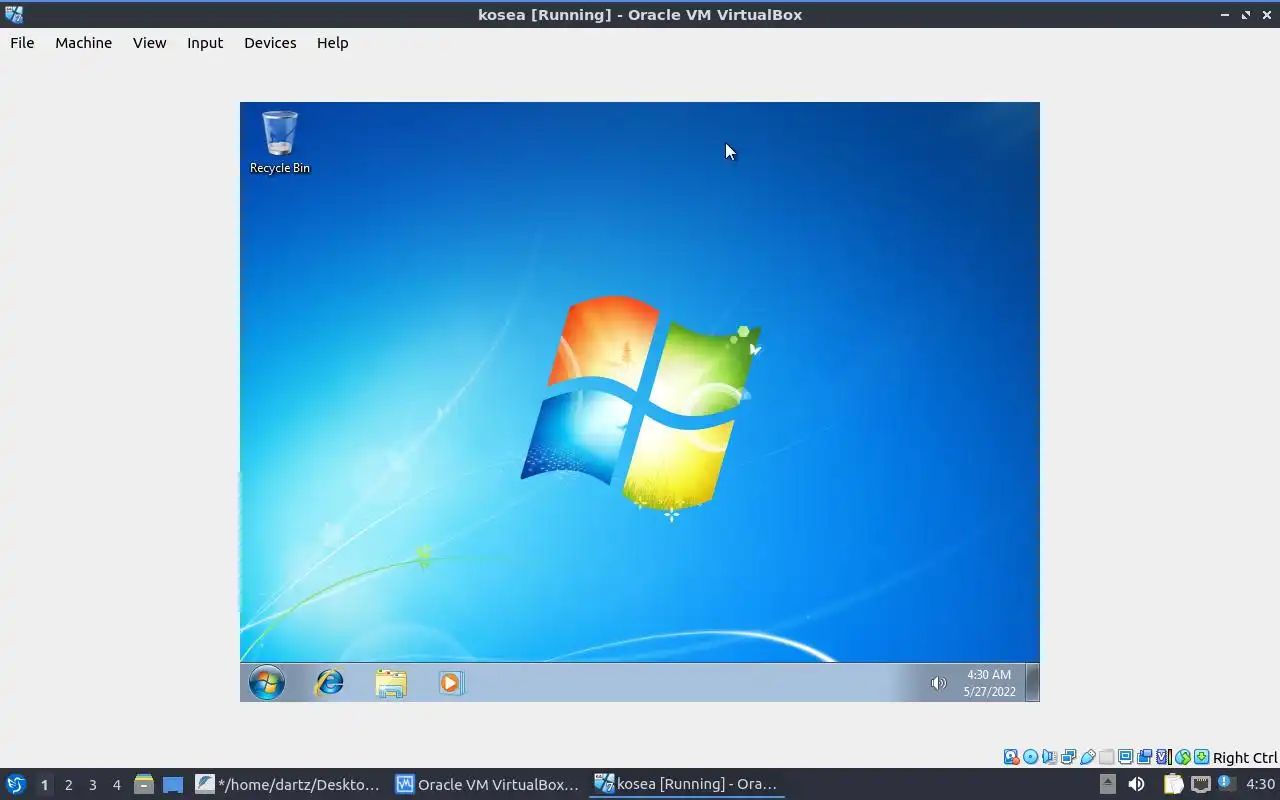Switch to host workspace 3
Screen dimensions: 1280x800
92,785
